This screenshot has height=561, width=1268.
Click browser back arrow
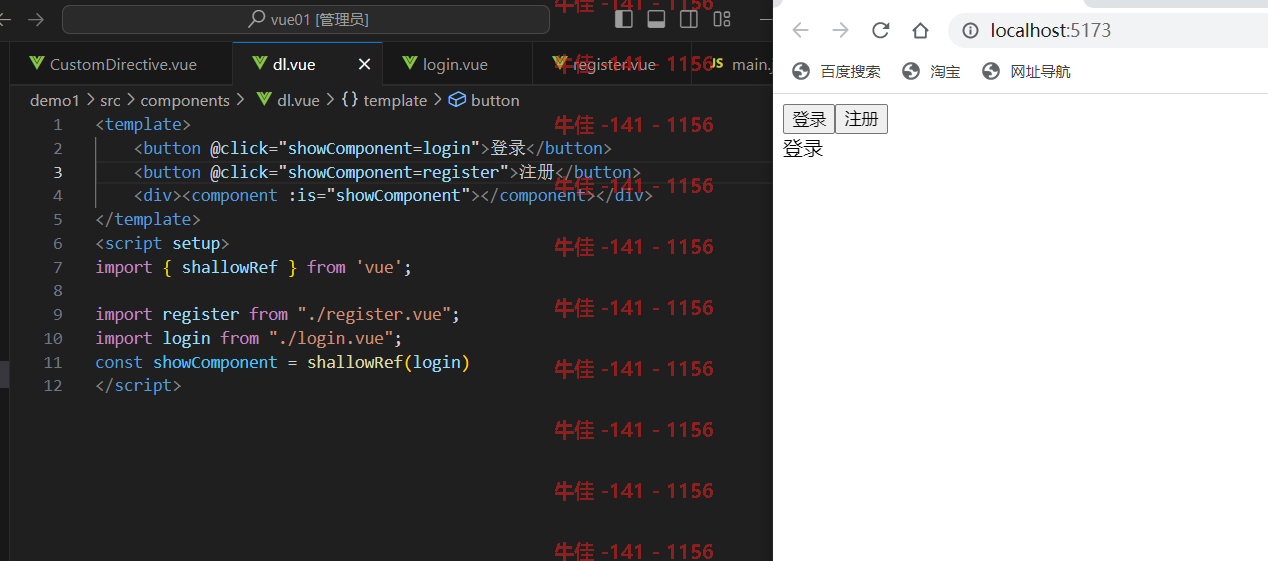tap(800, 30)
